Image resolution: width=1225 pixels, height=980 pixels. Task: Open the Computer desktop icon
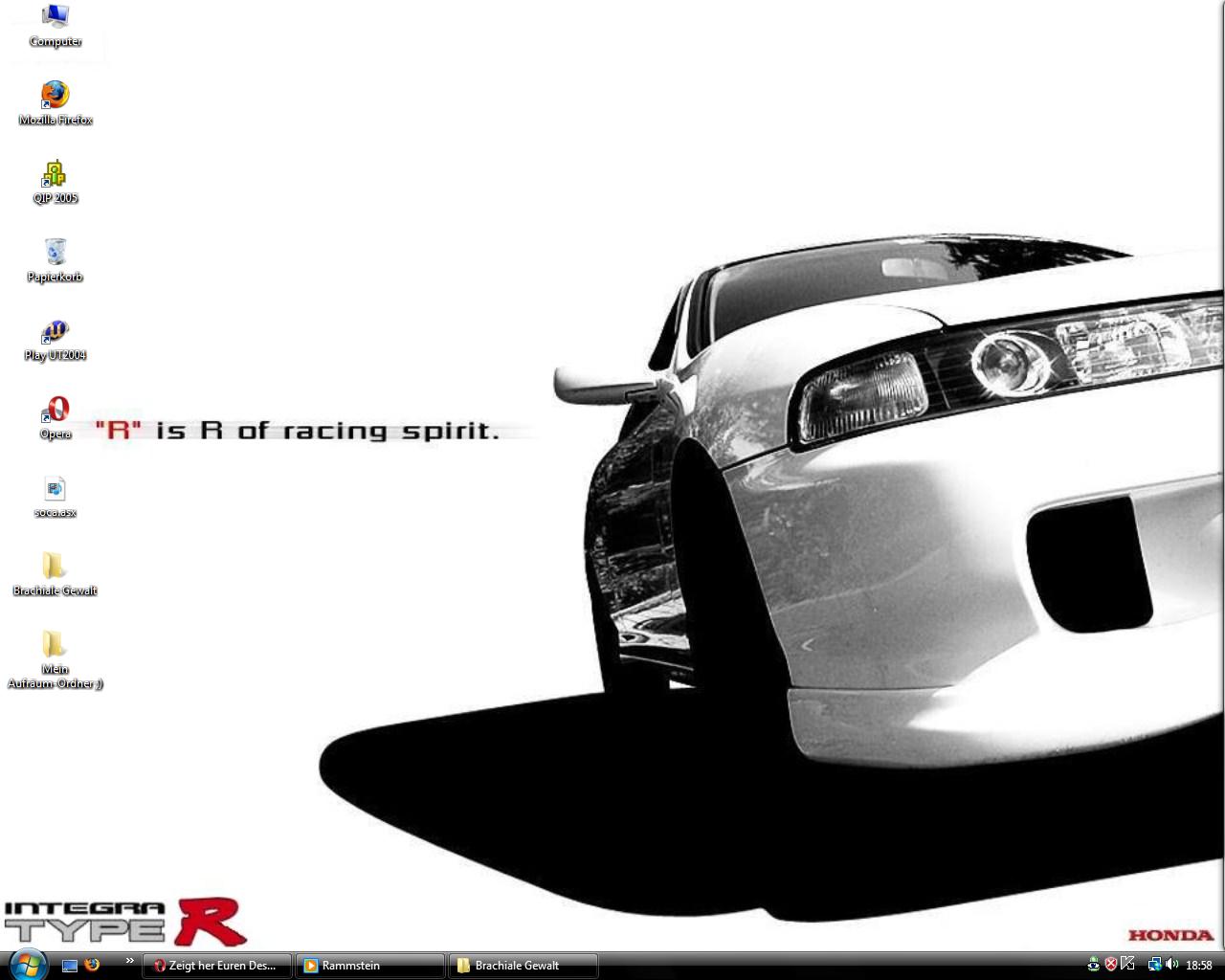(x=55, y=26)
